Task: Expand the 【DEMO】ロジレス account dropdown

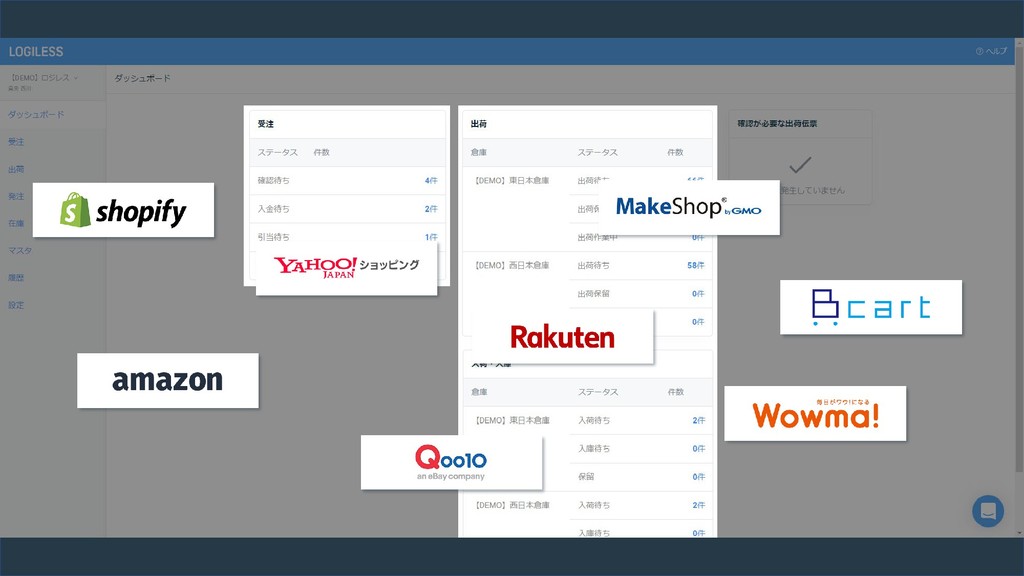Action: pos(43,78)
